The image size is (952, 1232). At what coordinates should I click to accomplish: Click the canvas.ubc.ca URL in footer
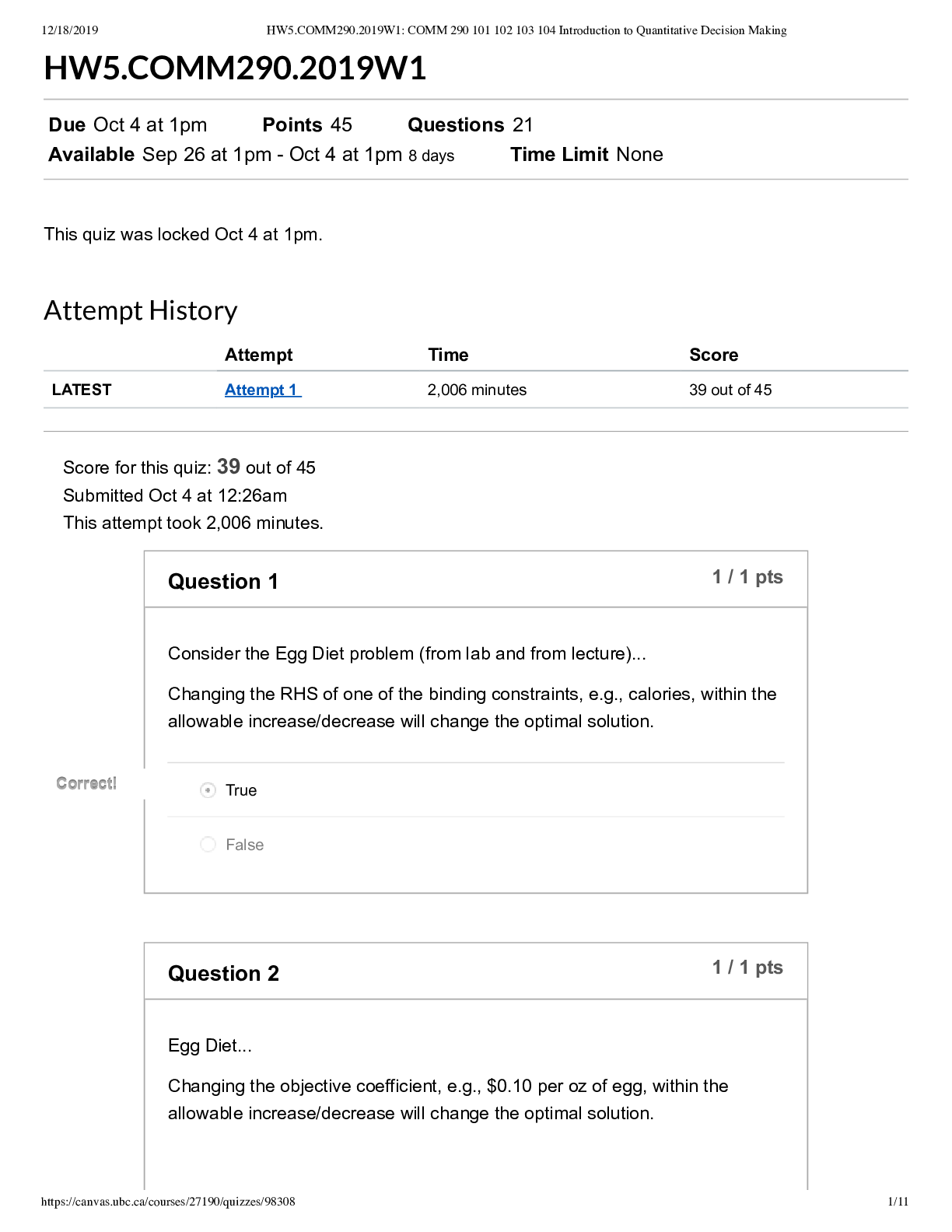pyautogui.click(x=168, y=1202)
